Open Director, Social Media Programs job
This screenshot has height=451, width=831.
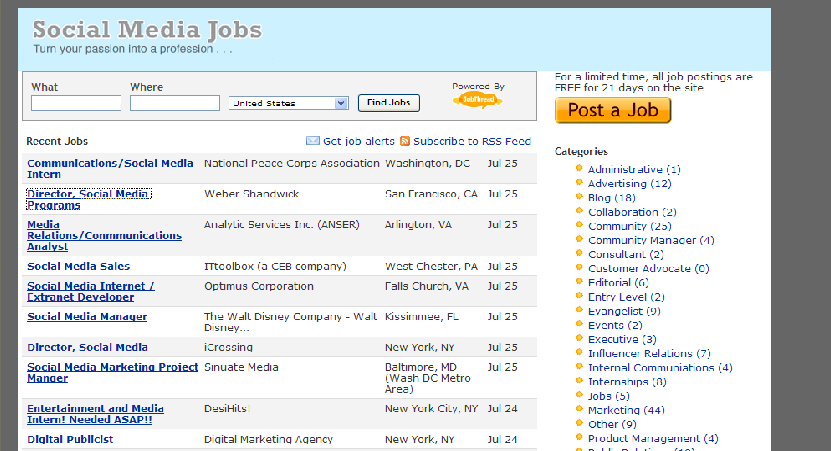(89, 199)
